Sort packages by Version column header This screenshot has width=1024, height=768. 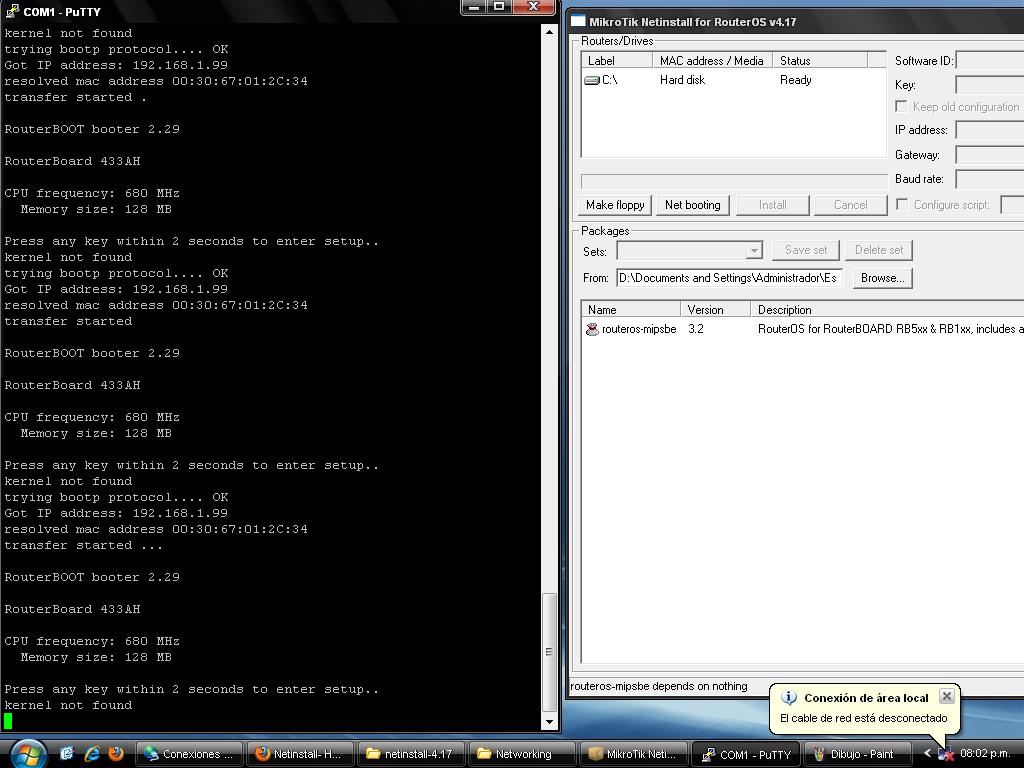click(716, 310)
